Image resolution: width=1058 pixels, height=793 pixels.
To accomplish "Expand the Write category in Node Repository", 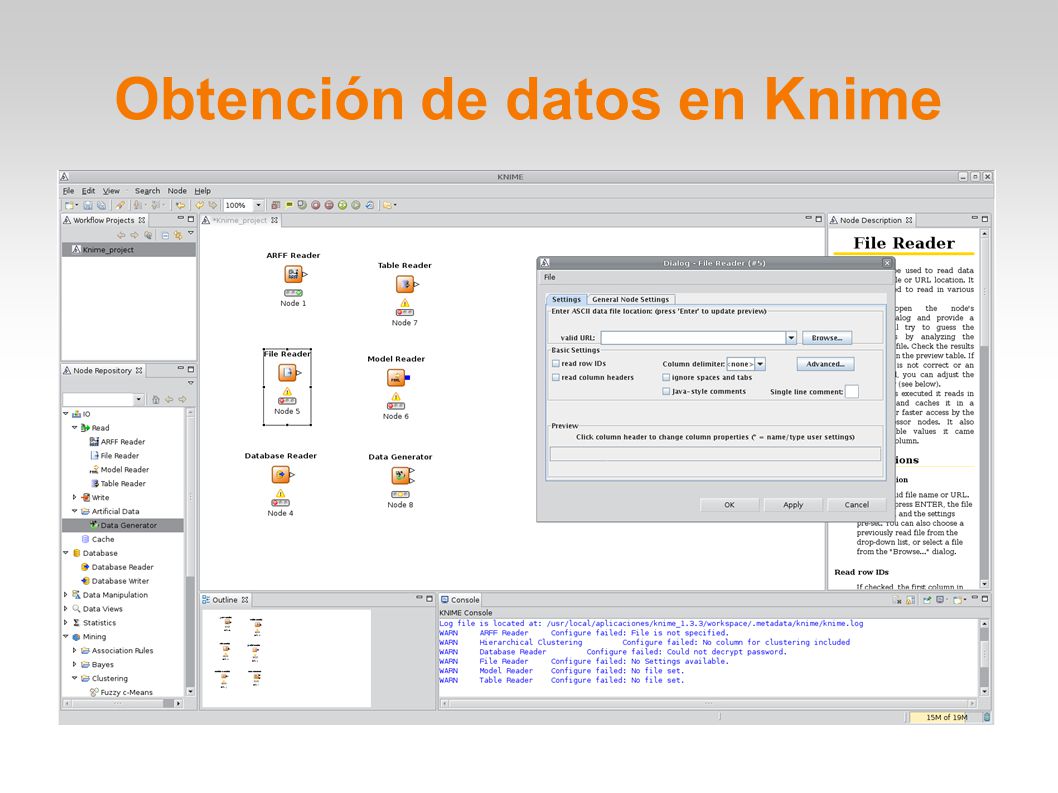I will coord(75,497).
